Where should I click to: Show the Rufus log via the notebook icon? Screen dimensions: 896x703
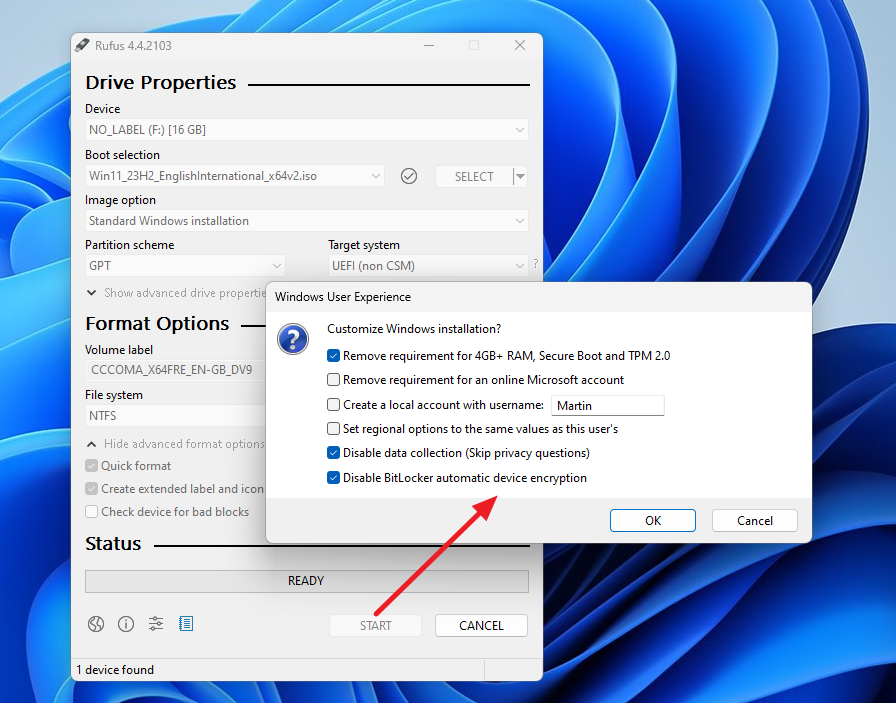point(186,623)
